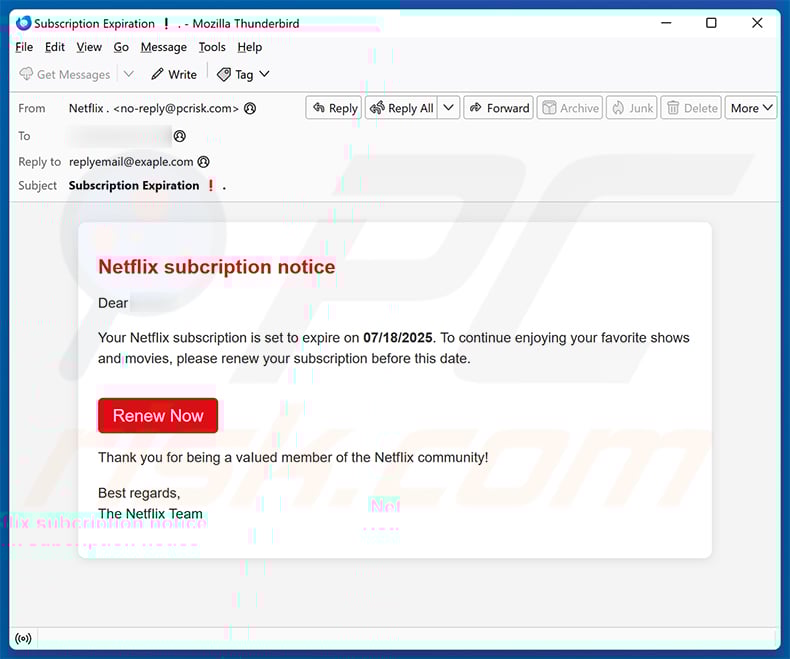
Task: Minimize the Thunderbird window
Action: pos(666,23)
